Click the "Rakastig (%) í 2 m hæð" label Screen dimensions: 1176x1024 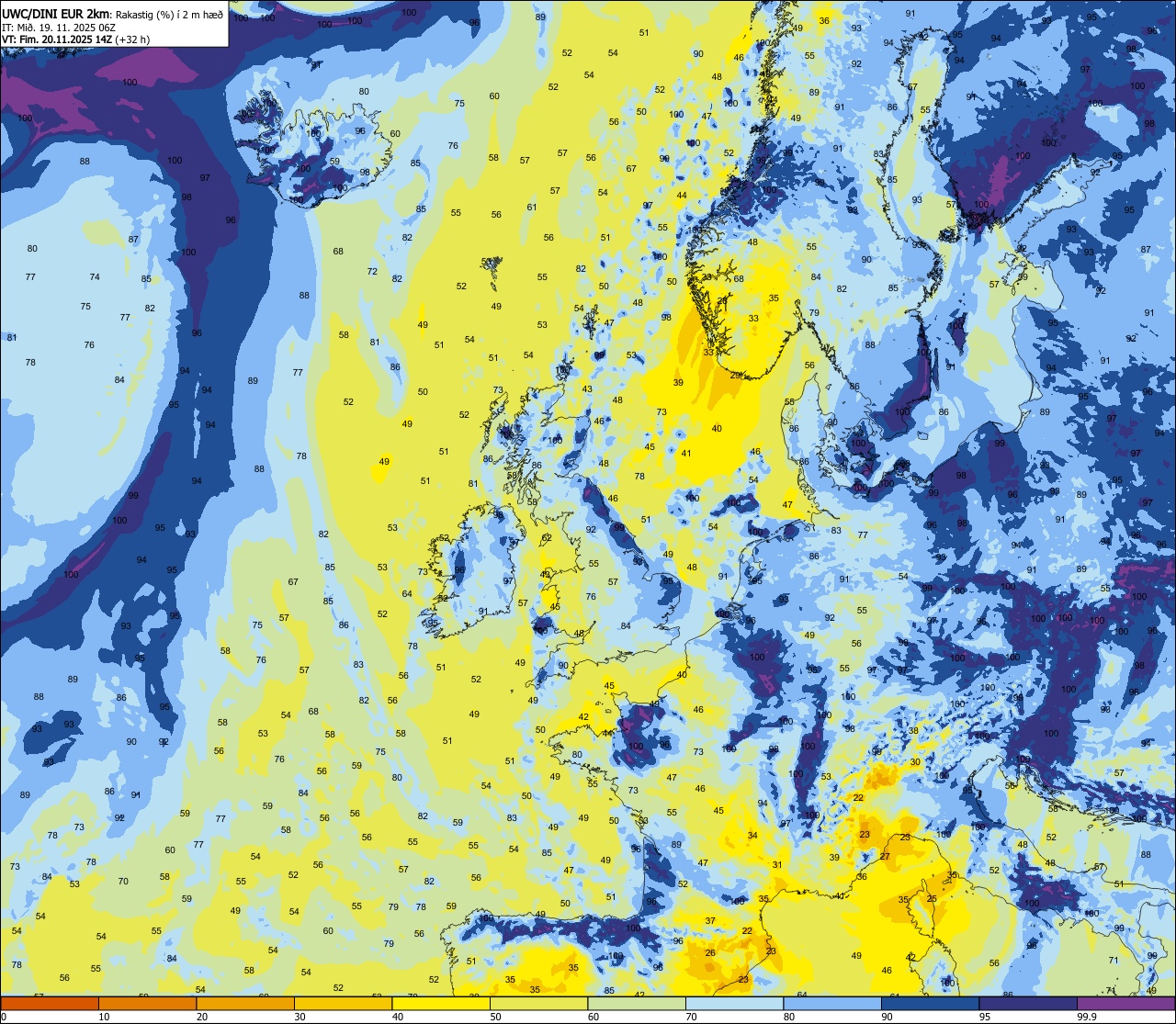pos(169,14)
